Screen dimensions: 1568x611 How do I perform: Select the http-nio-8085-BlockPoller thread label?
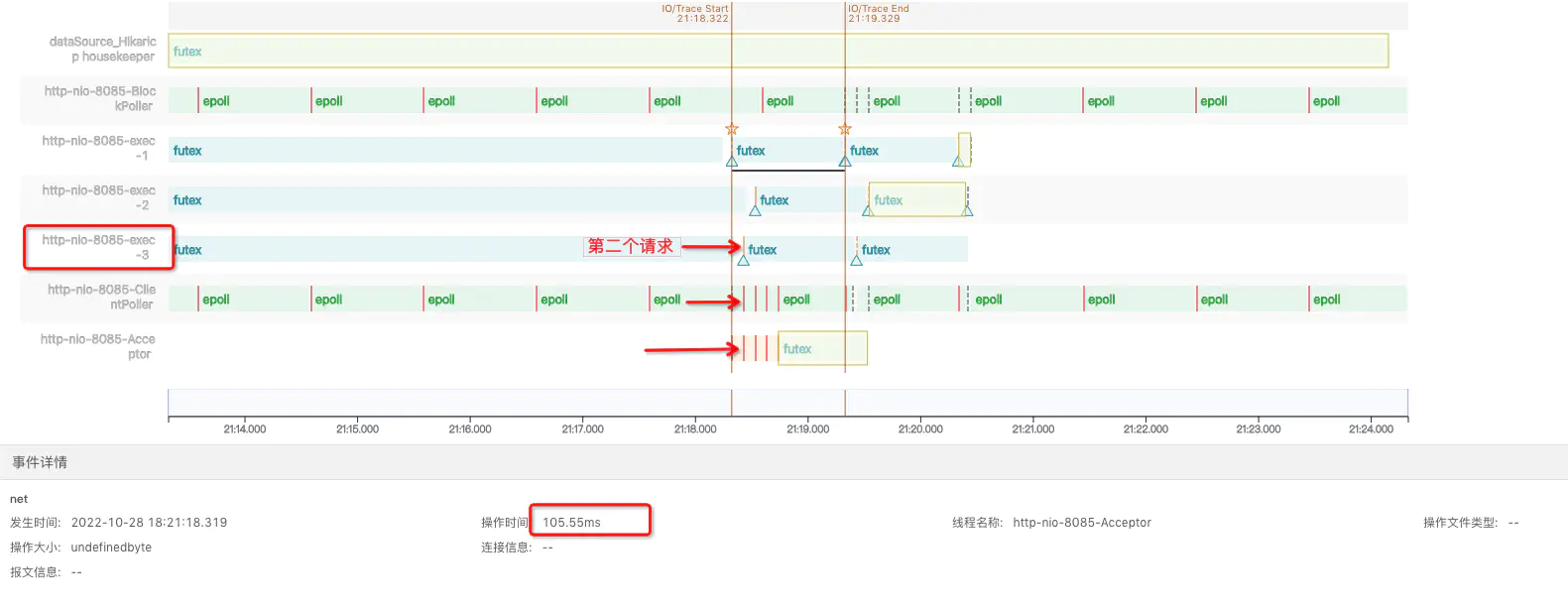pyautogui.click(x=99, y=98)
